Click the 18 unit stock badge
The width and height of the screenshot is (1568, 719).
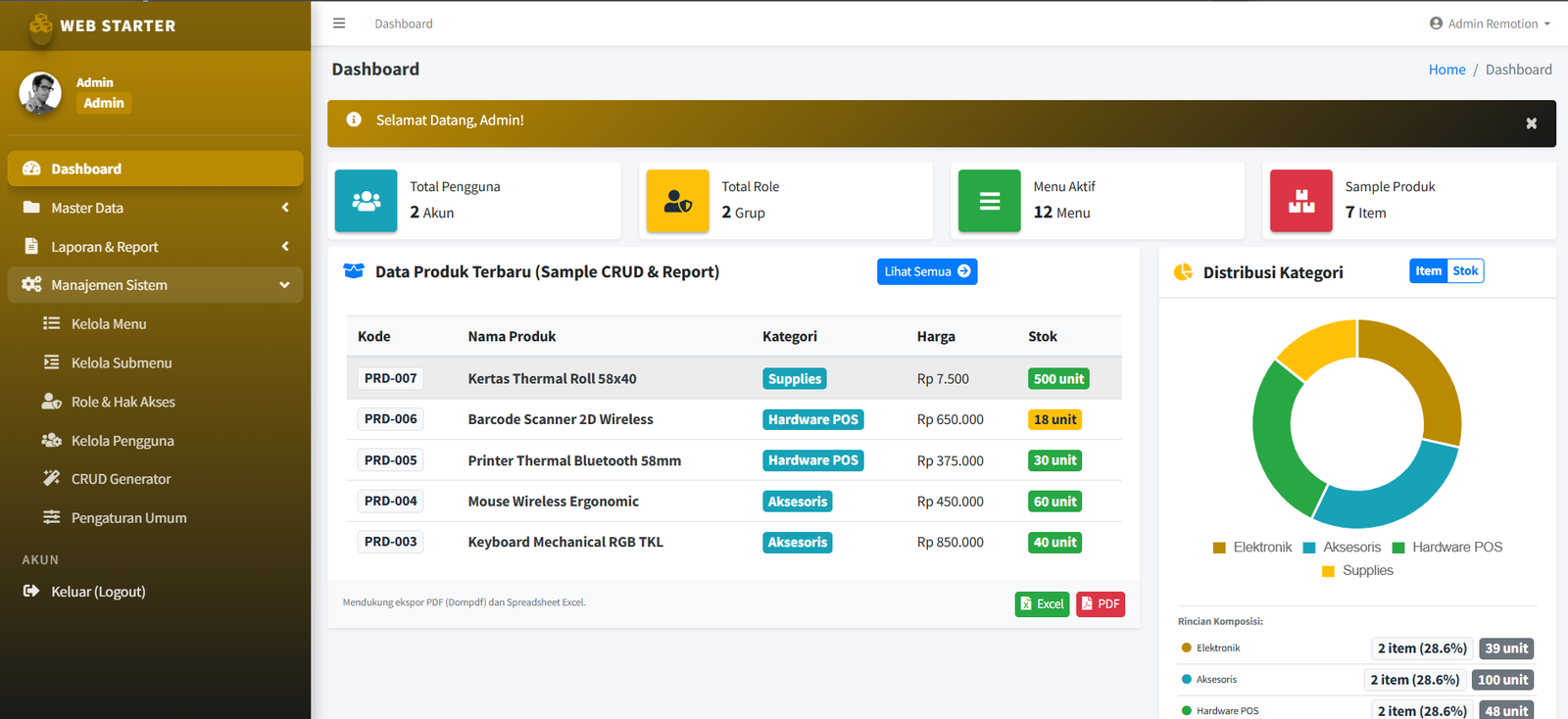point(1054,419)
